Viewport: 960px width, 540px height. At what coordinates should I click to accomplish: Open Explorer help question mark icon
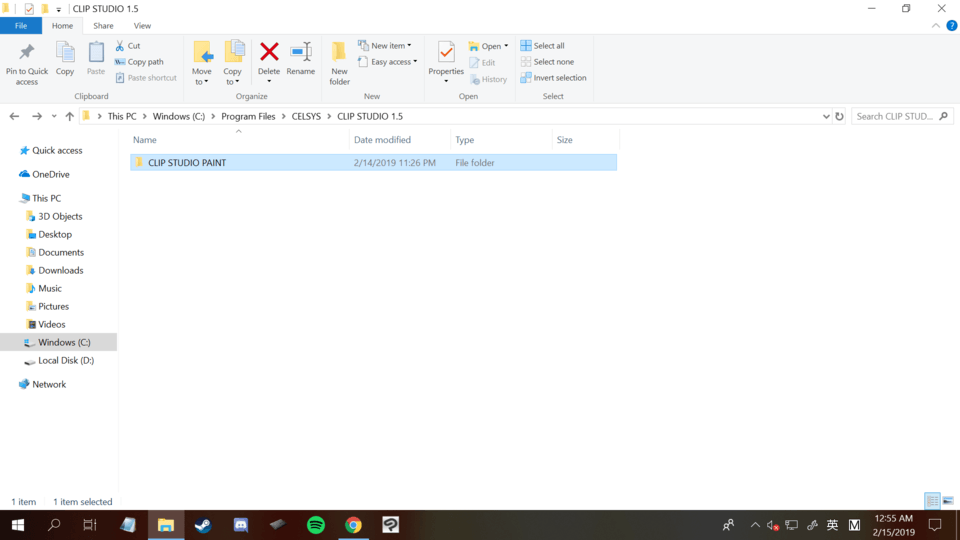tap(951, 26)
